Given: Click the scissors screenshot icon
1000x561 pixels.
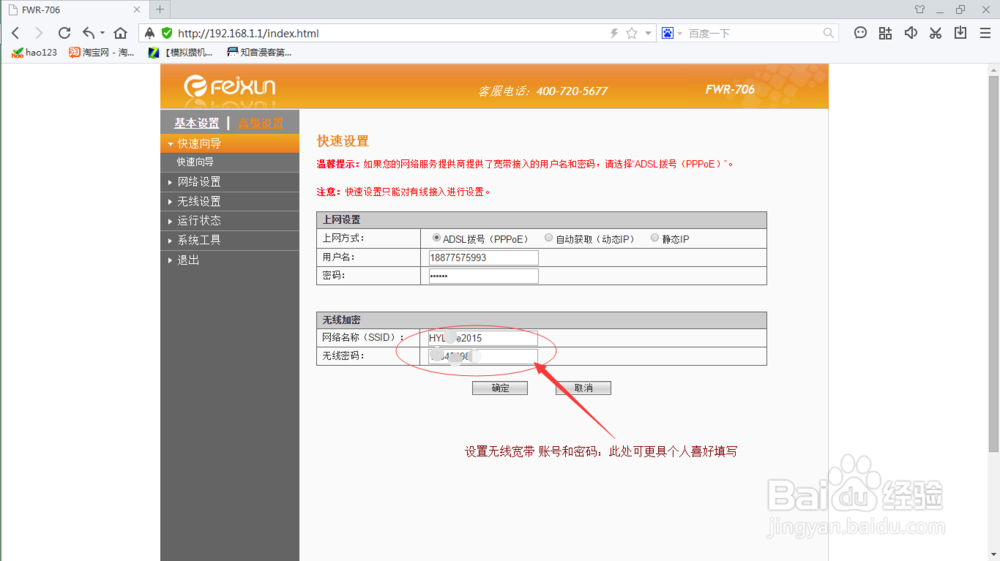Looking at the screenshot, I should 936,33.
